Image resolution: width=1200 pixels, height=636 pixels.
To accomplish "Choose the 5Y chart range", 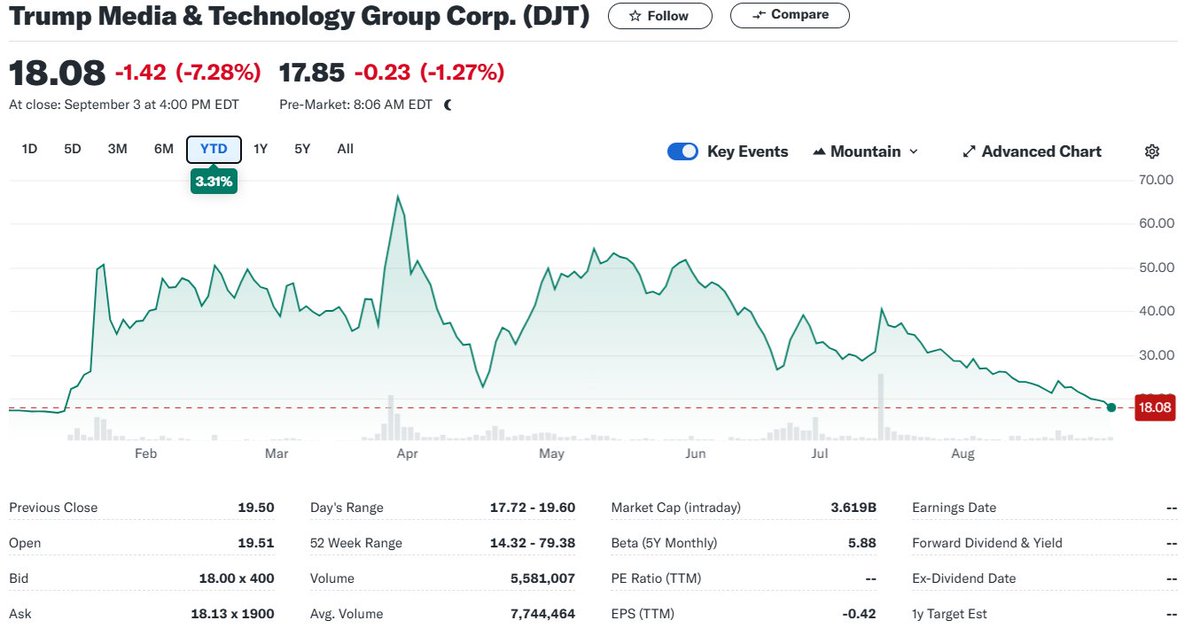I will pos(302,149).
